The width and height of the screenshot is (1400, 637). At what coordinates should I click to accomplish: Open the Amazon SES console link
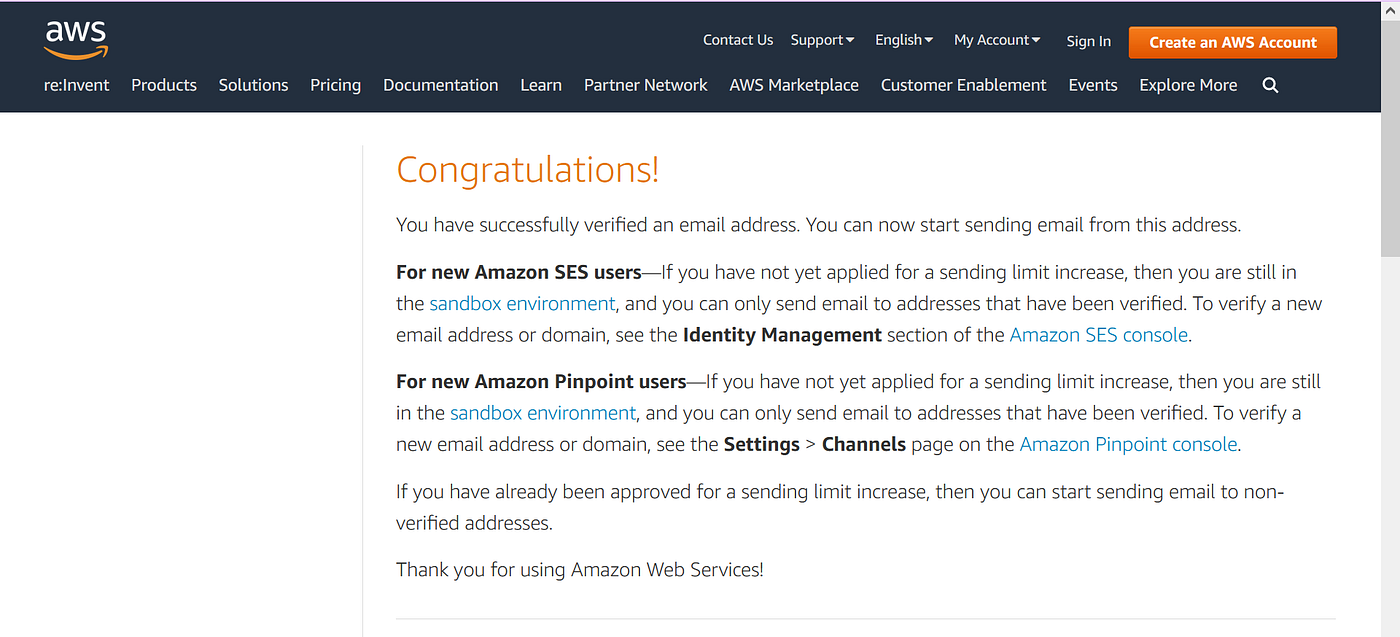(1098, 334)
